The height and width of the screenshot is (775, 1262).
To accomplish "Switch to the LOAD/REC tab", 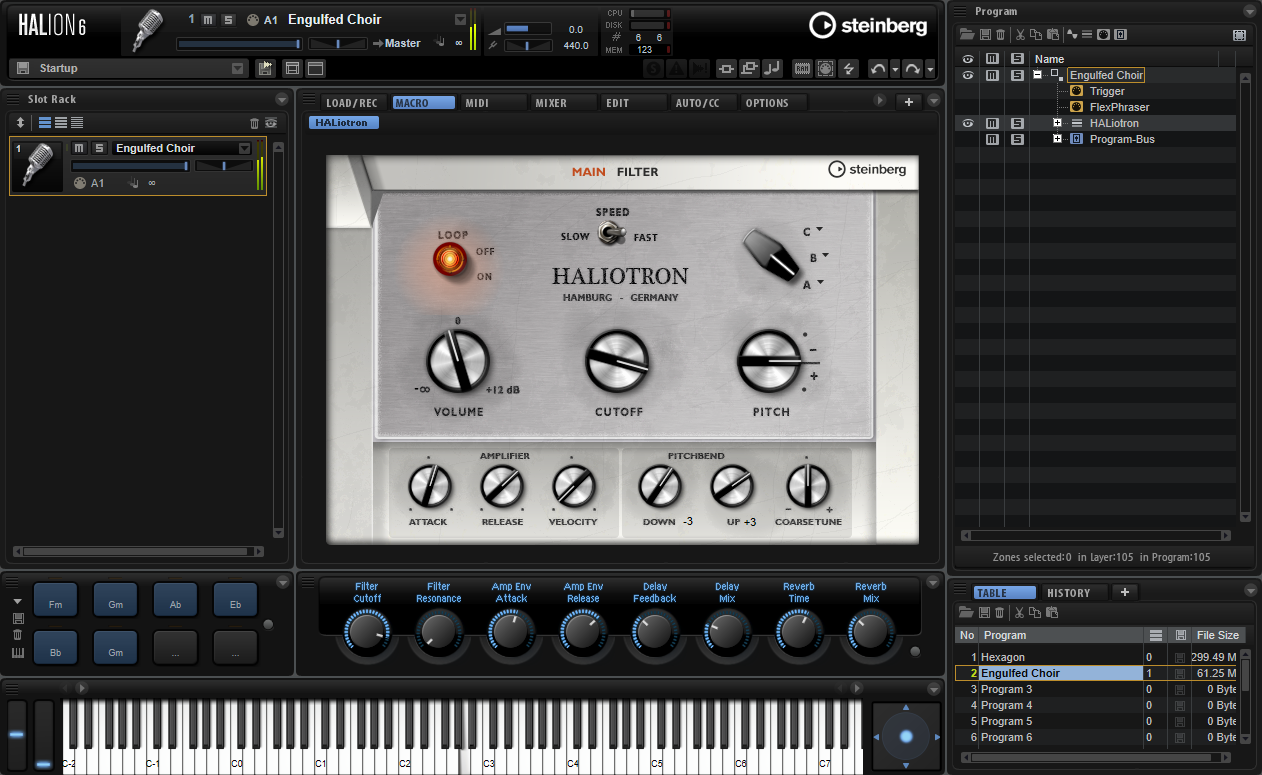I will point(352,103).
